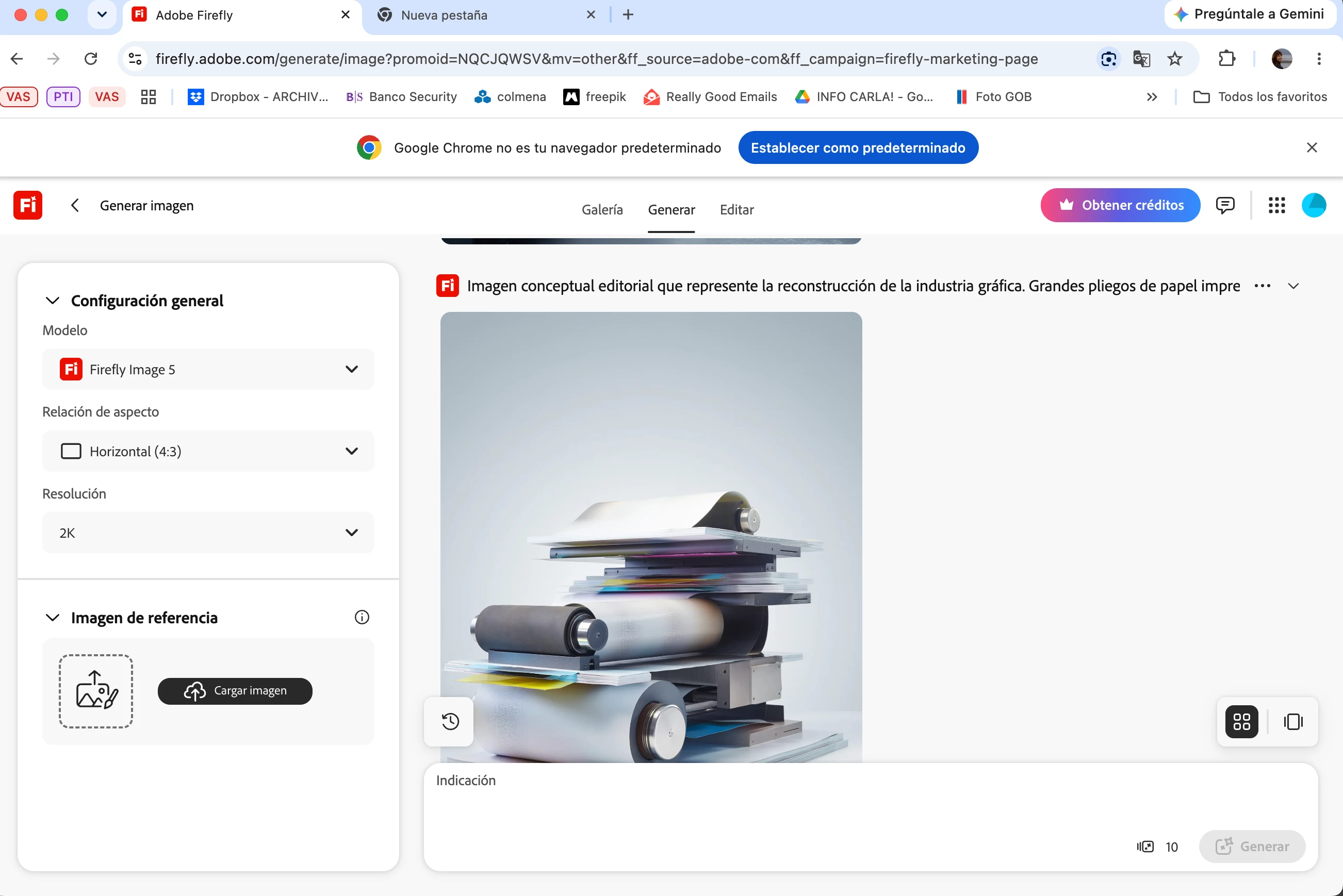This screenshot has height=896, width=1343.
Task: Switch to the Galería tab
Action: [602, 210]
